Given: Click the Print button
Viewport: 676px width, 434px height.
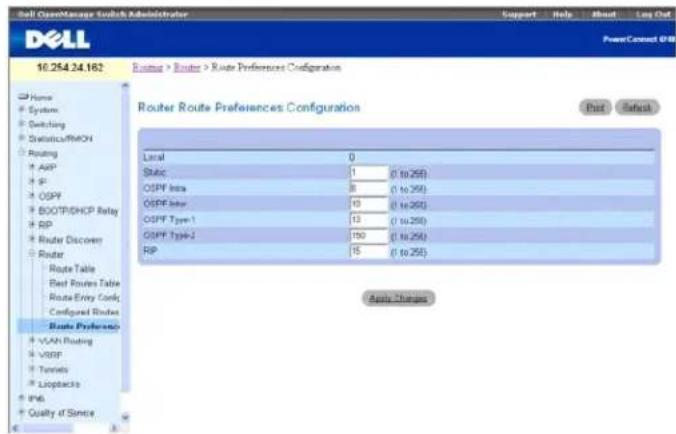Looking at the screenshot, I should pyautogui.click(x=595, y=107).
